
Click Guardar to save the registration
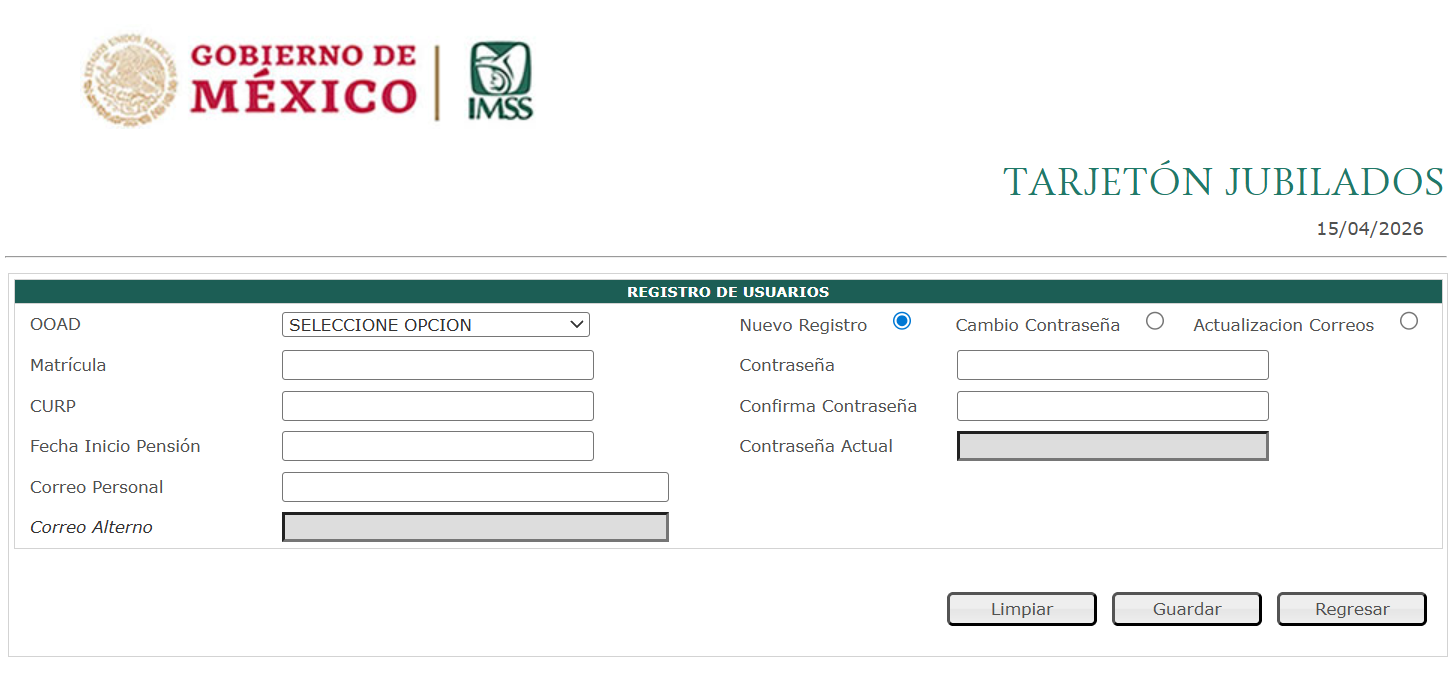click(1186, 608)
